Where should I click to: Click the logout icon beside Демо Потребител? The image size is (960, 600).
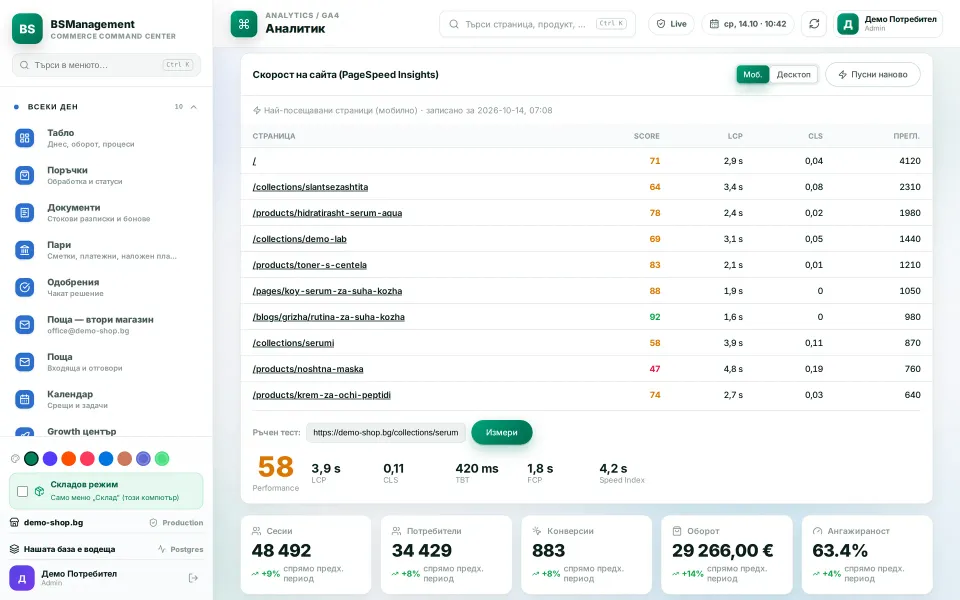(193, 578)
